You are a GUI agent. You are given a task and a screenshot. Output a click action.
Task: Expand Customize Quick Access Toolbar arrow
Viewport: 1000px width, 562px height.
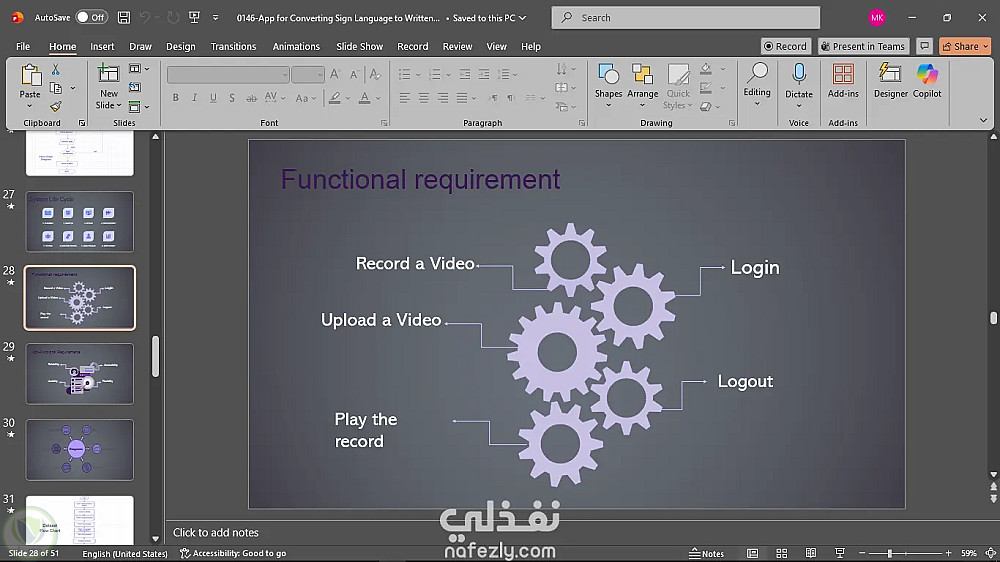216,18
